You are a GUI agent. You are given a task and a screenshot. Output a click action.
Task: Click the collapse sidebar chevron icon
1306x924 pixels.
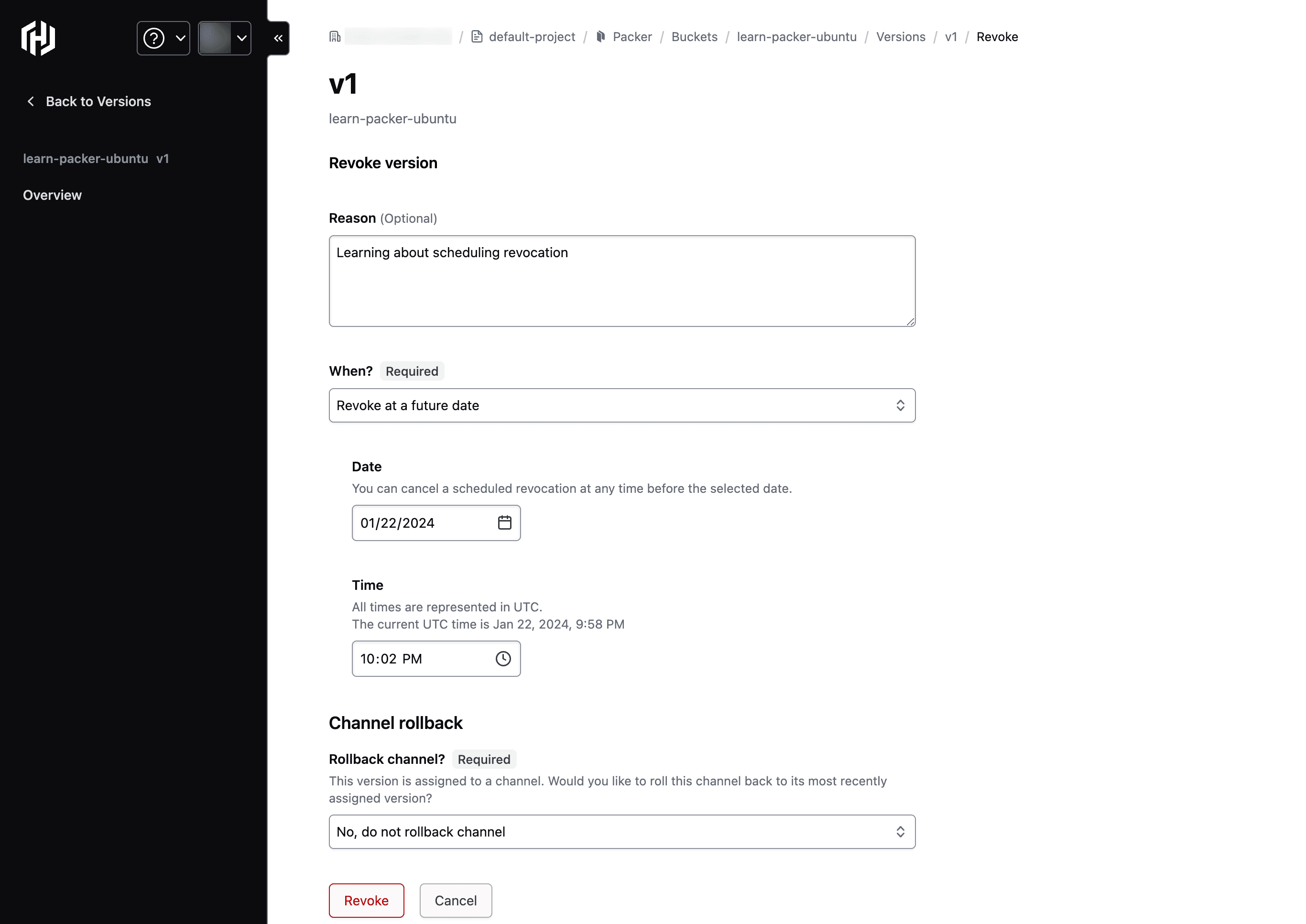click(278, 38)
